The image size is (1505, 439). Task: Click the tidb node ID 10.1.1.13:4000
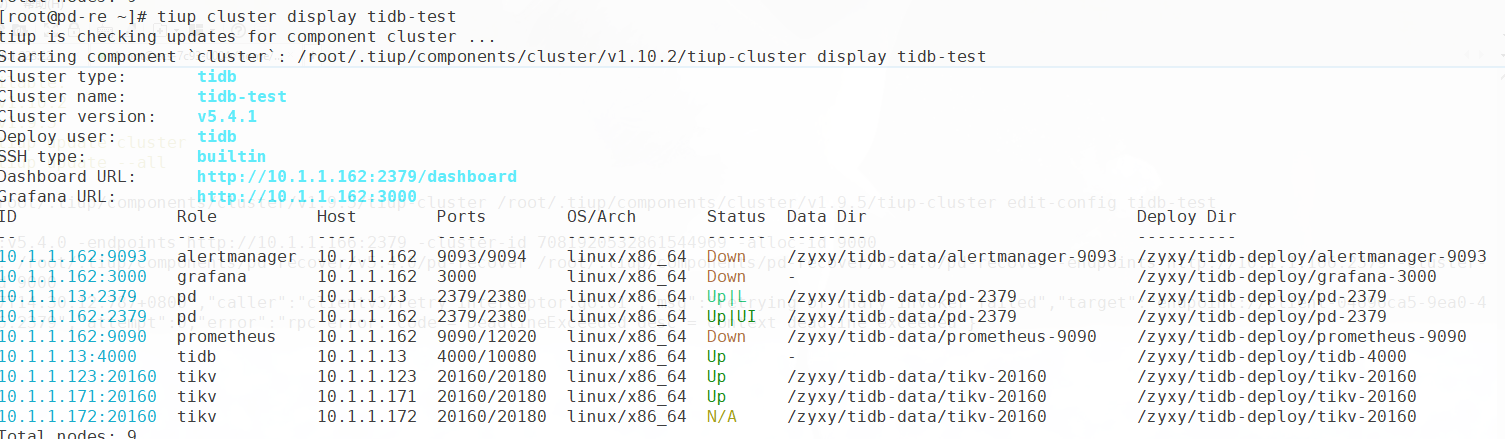click(68, 356)
